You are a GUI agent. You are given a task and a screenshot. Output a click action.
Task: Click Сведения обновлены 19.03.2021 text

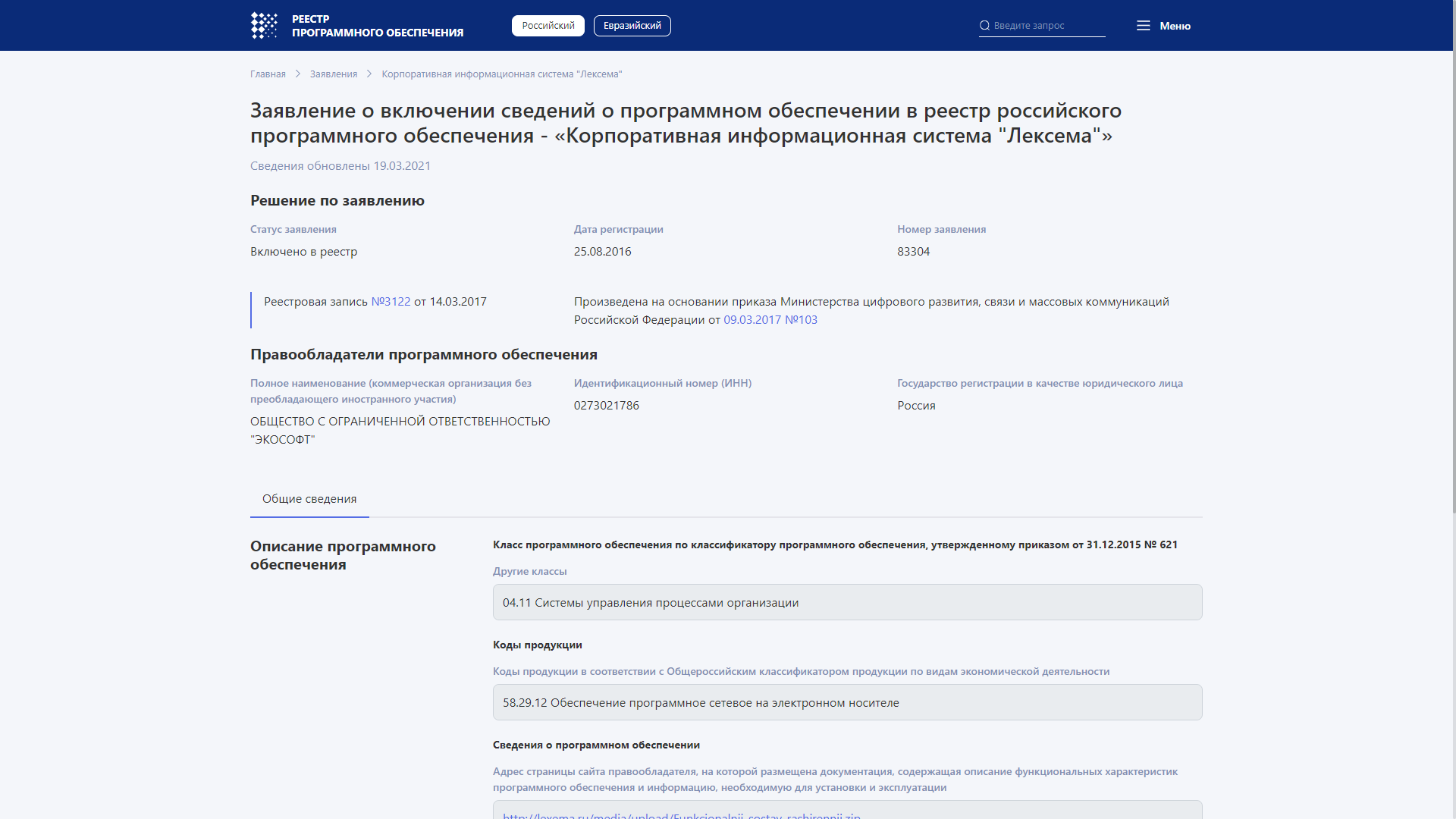click(340, 166)
